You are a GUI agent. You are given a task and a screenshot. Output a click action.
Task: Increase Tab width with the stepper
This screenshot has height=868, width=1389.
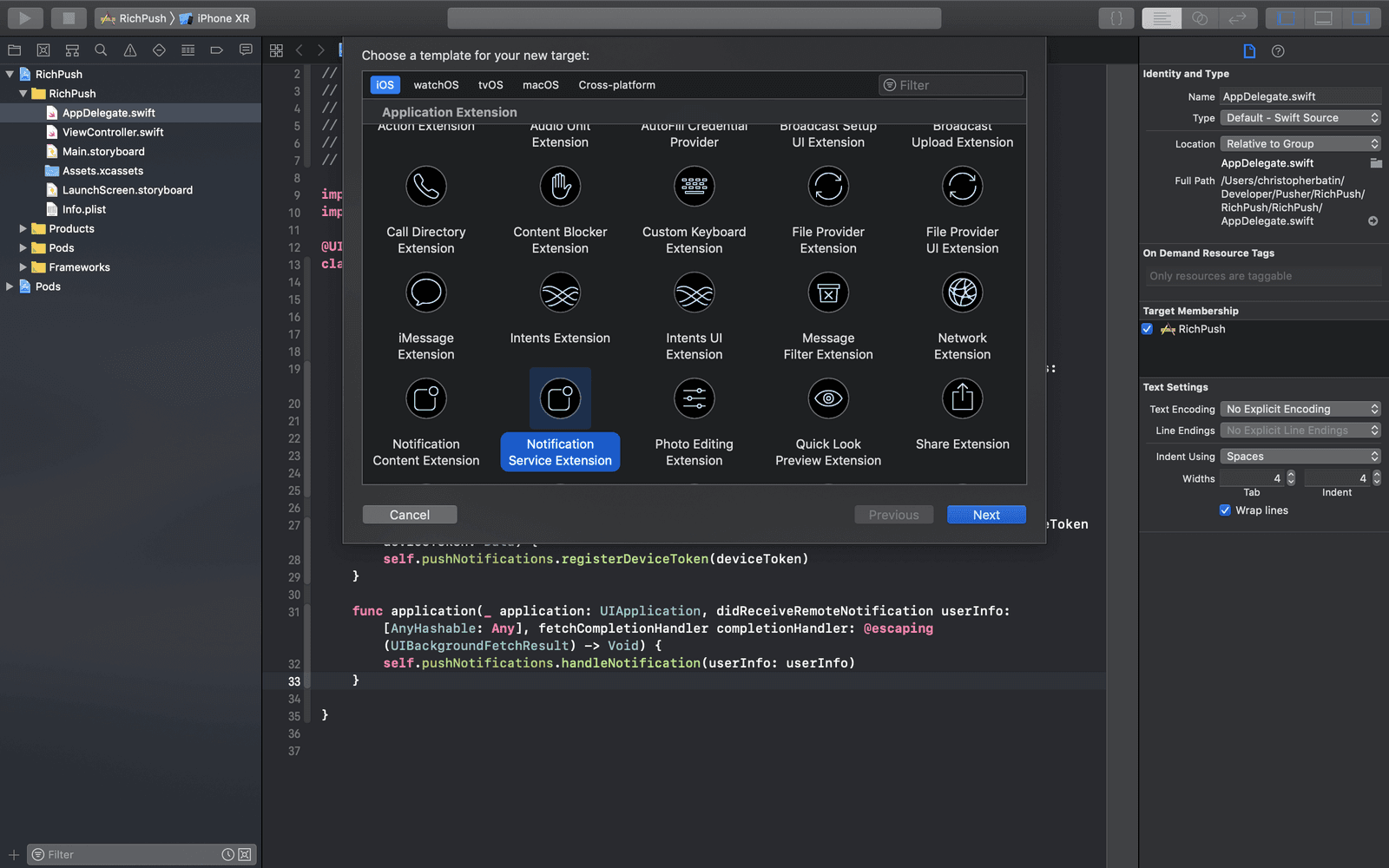[x=1291, y=474]
